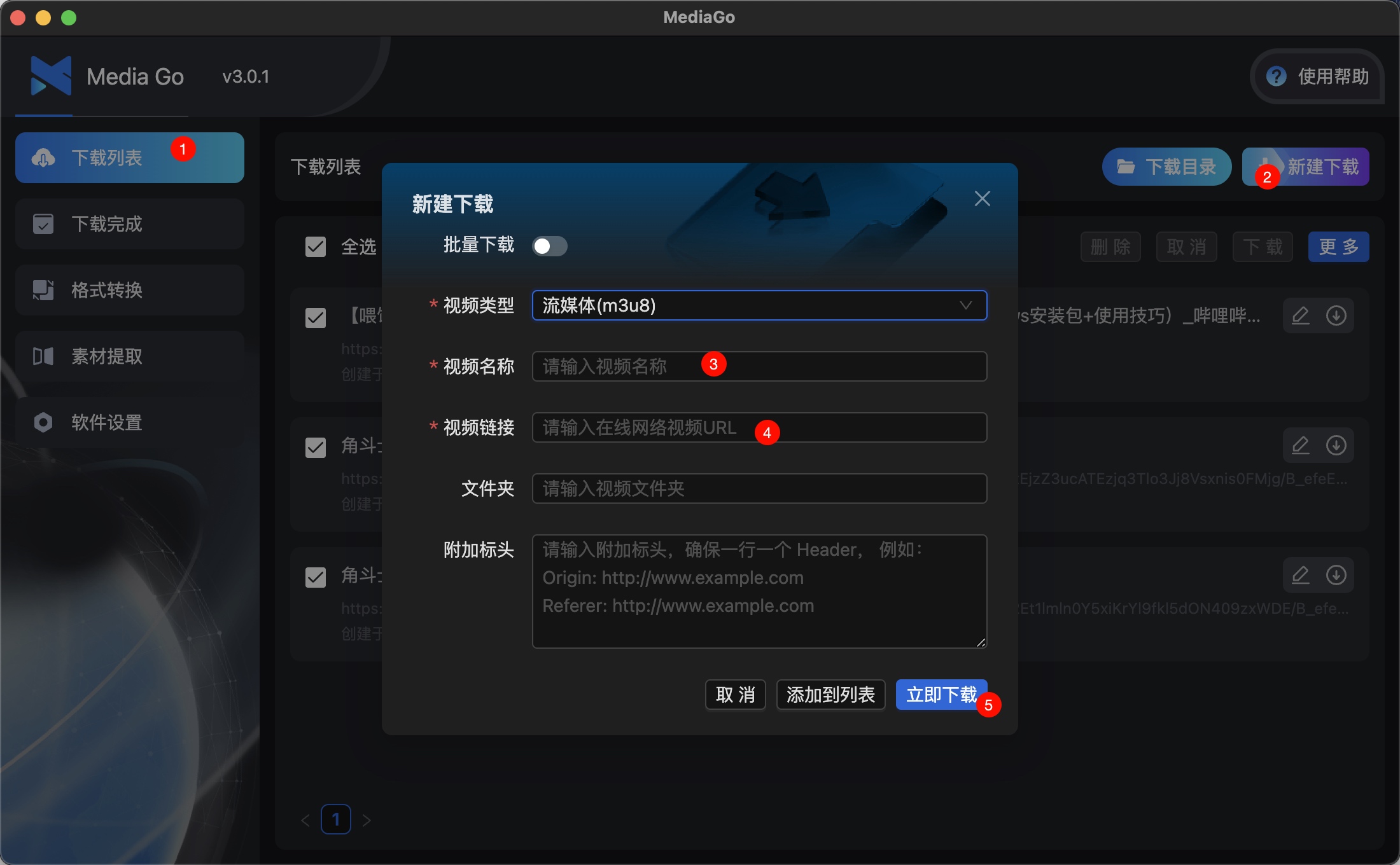Click into the 视频链接 URL input field

[x=759, y=427]
